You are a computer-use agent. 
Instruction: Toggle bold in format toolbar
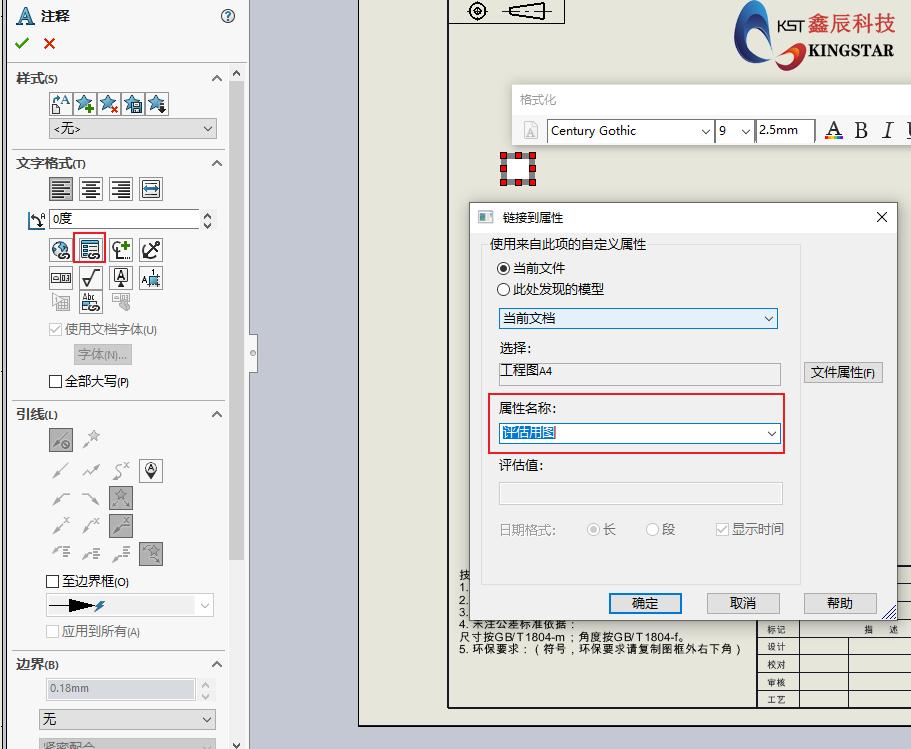tap(862, 130)
